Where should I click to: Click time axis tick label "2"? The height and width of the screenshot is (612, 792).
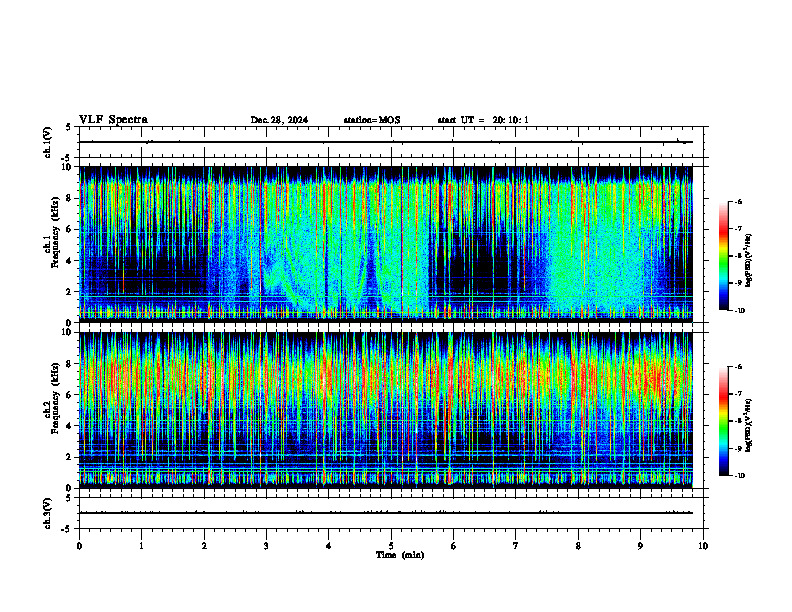pos(204,546)
